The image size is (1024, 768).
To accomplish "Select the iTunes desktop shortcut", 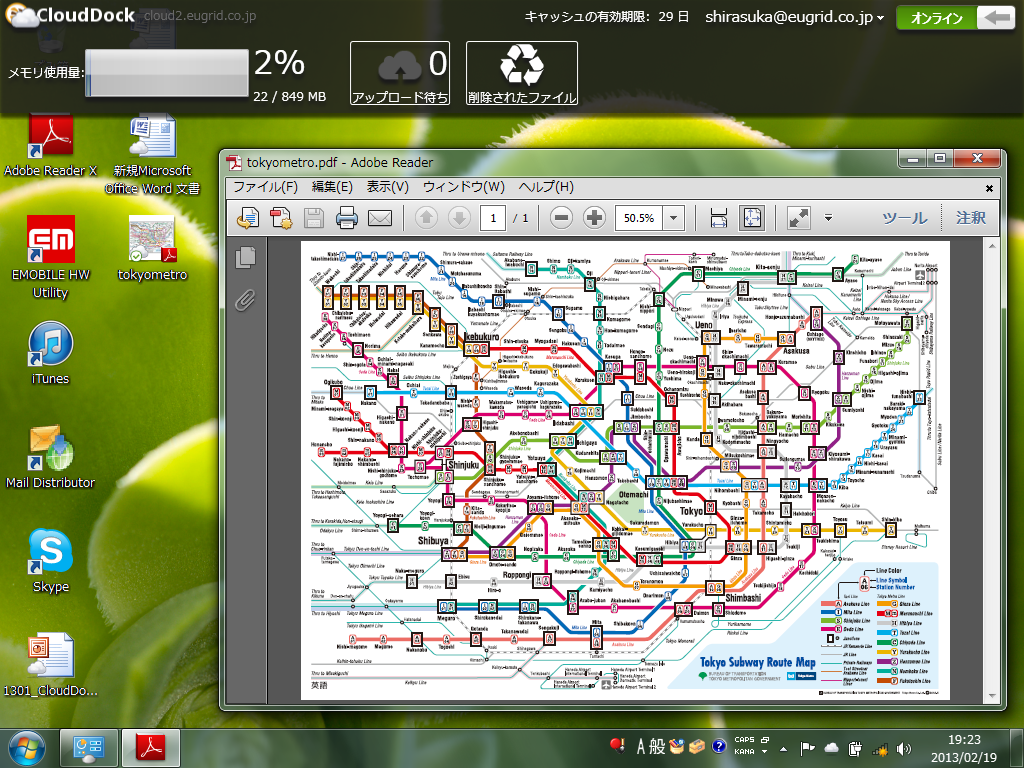I will click(x=50, y=353).
